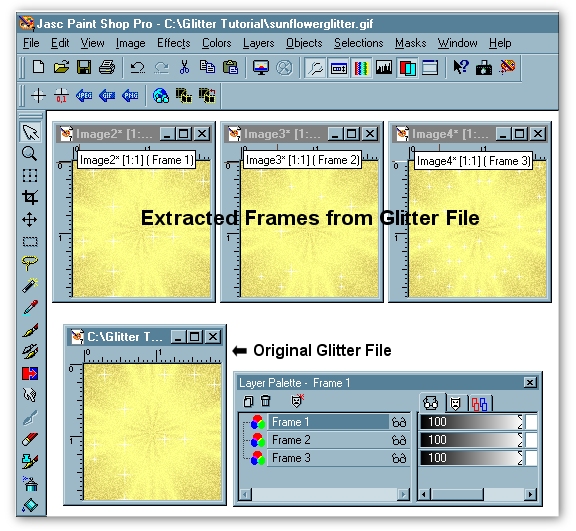Select the Zoom magnifier tool
576x531 pixels.
(x=29, y=153)
